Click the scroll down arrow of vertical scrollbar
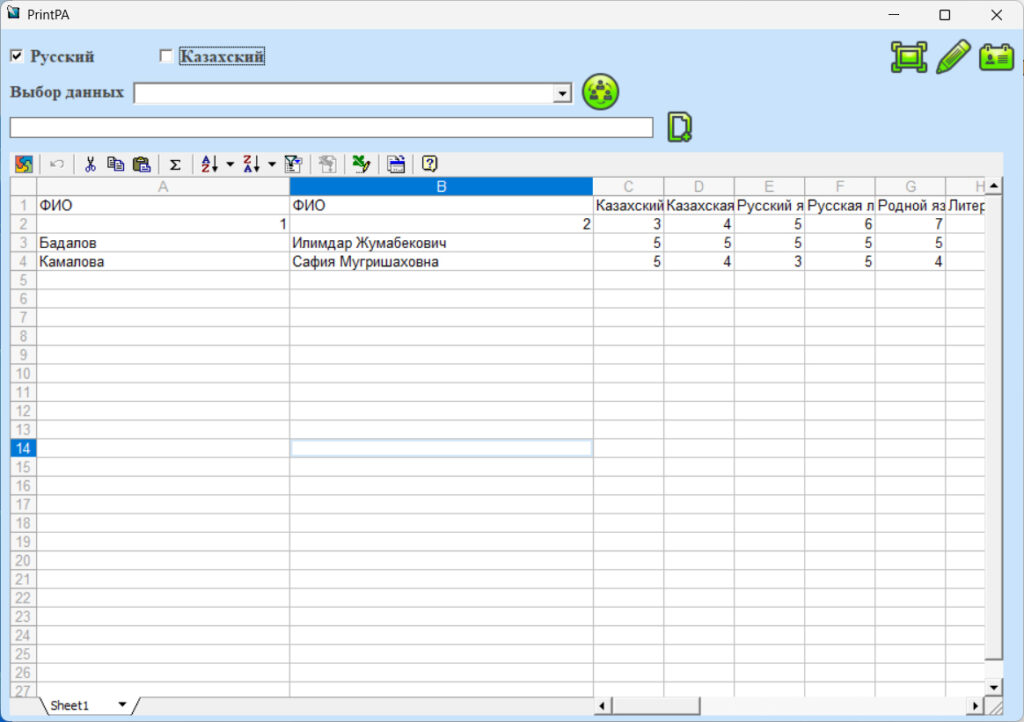The height and width of the screenshot is (722, 1024). pos(993,687)
